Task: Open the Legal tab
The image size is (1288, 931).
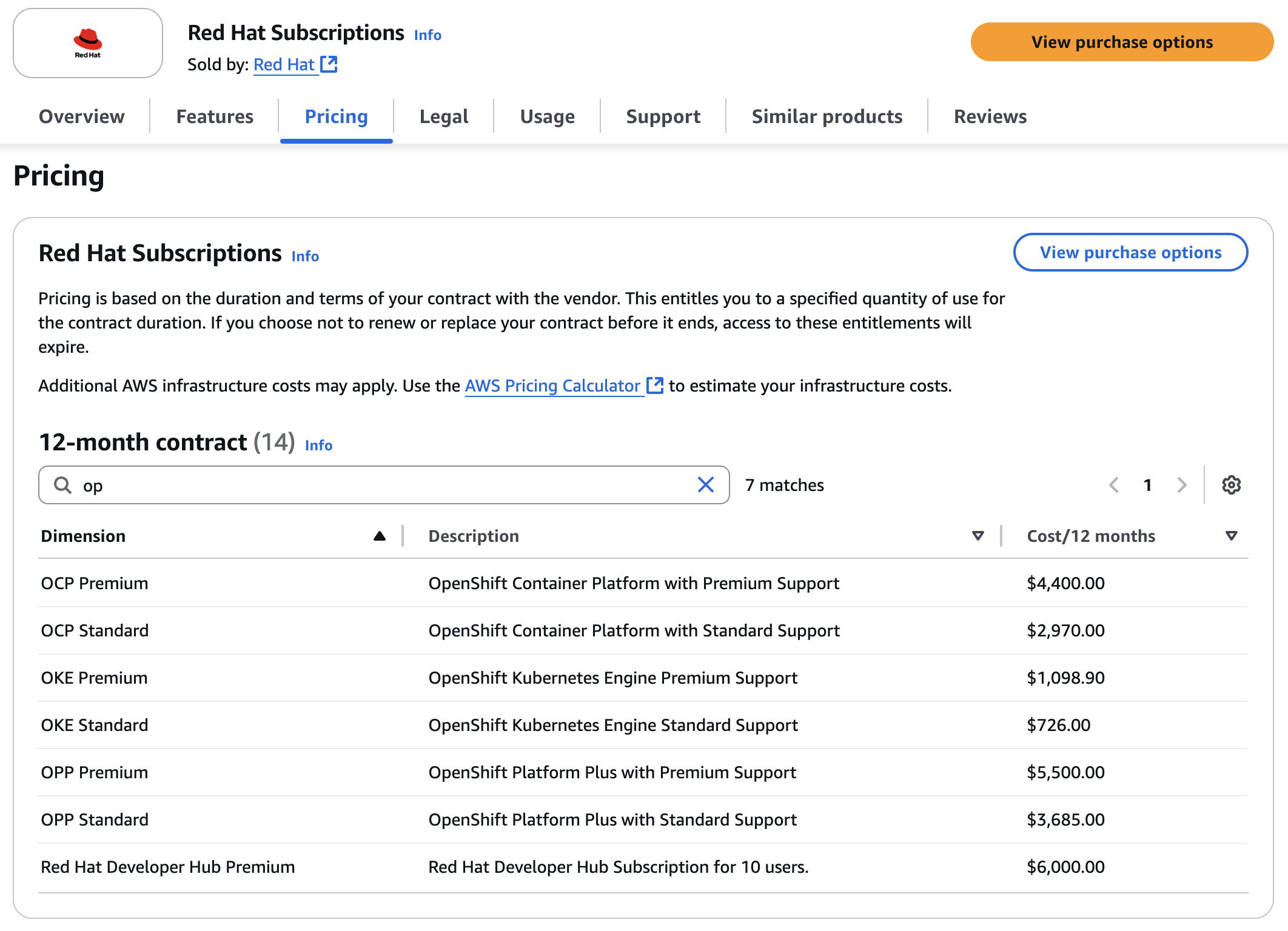Action: (444, 116)
